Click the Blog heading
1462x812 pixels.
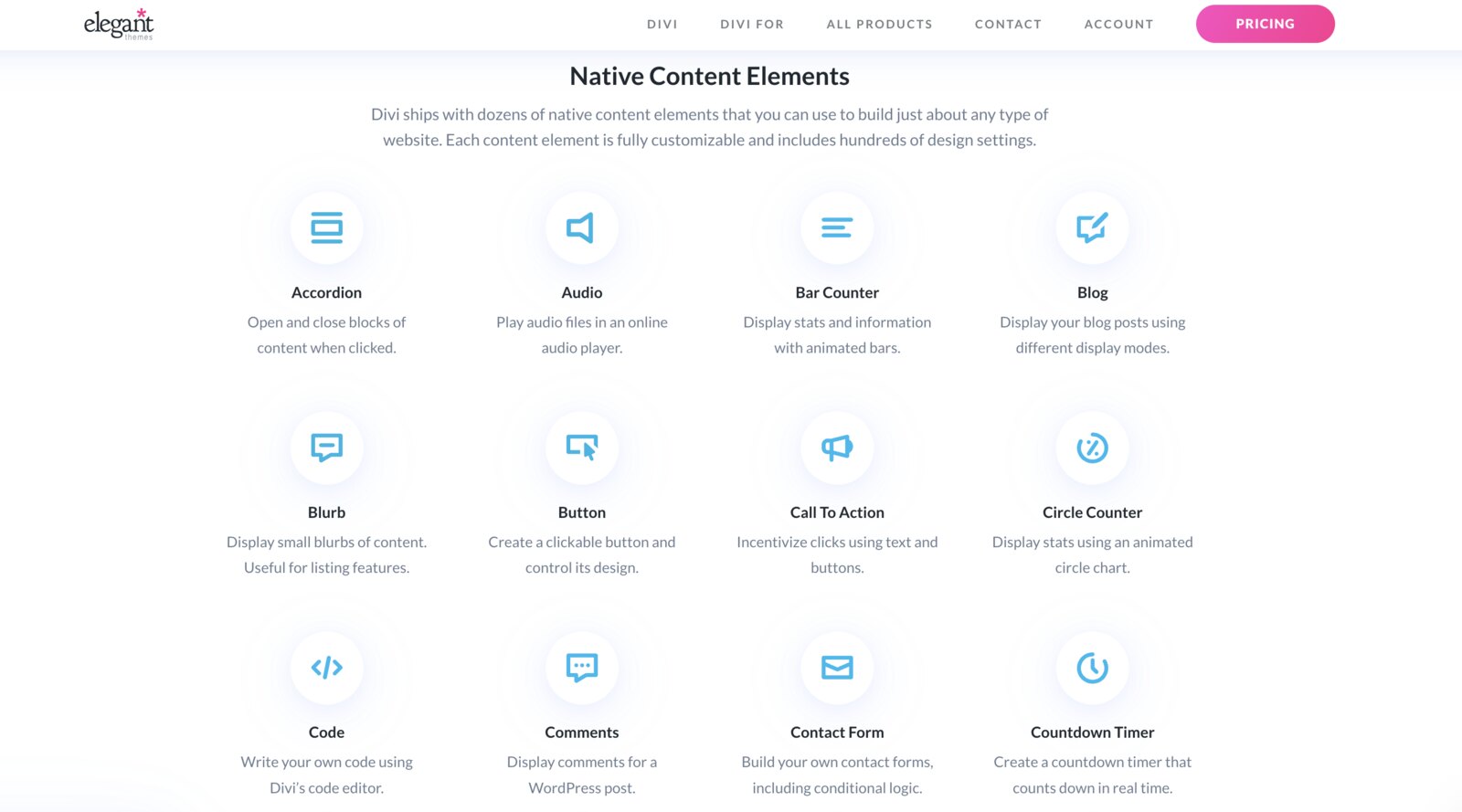pos(1092,292)
